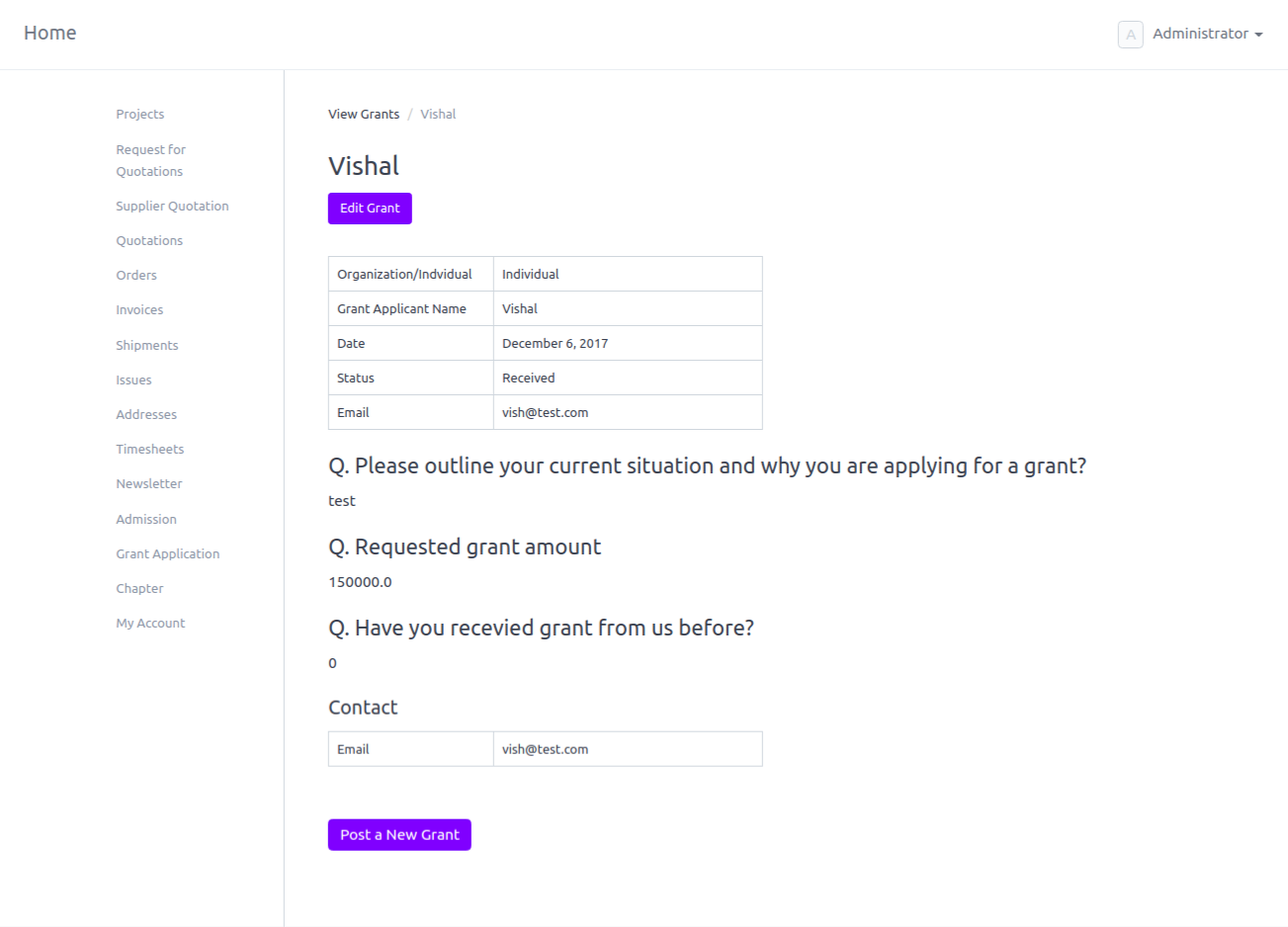Select Issues in the sidebar
This screenshot has height=927, width=1288.
pyautogui.click(x=133, y=380)
